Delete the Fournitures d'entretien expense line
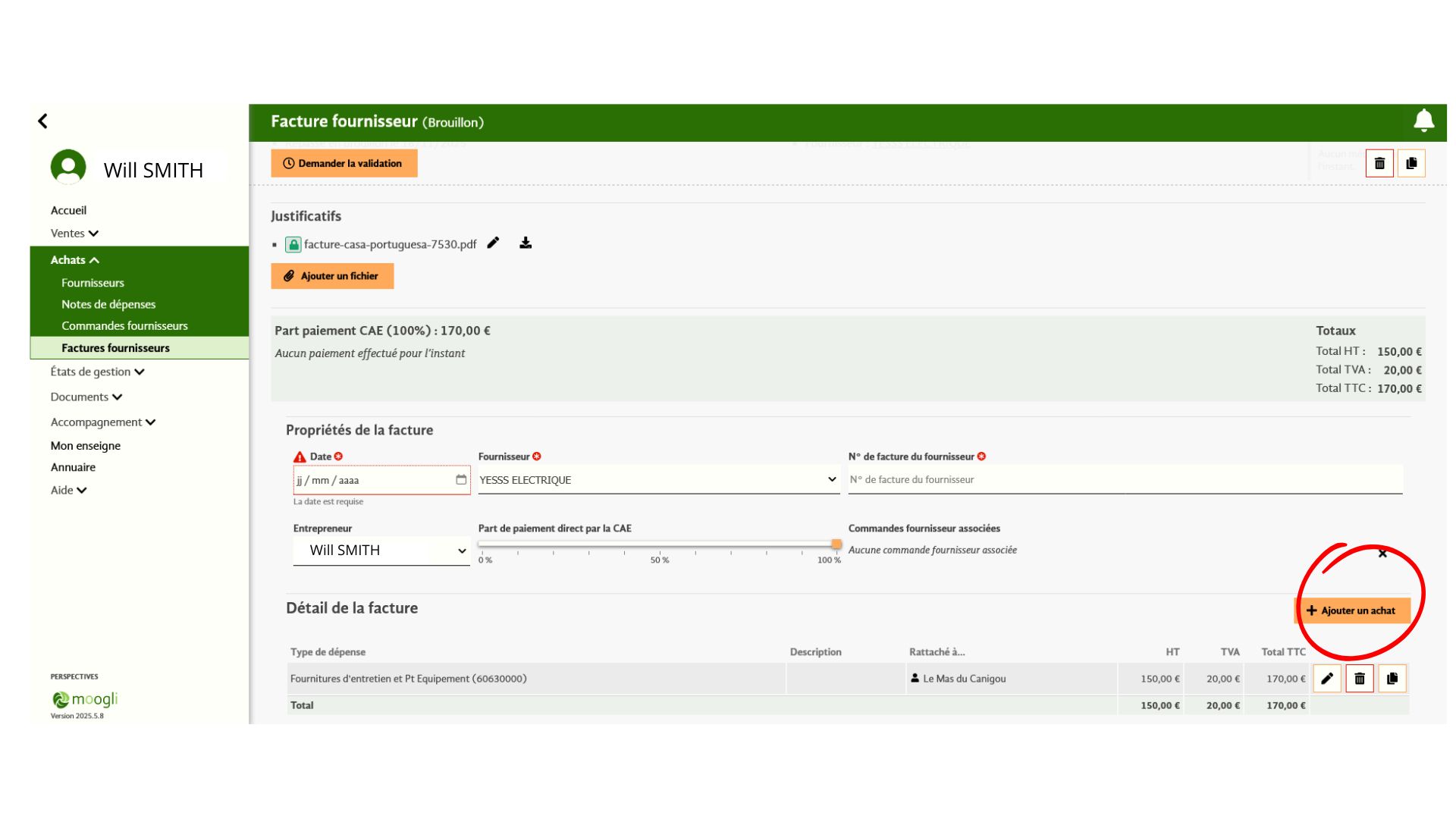The image size is (1456, 819). (1360, 679)
